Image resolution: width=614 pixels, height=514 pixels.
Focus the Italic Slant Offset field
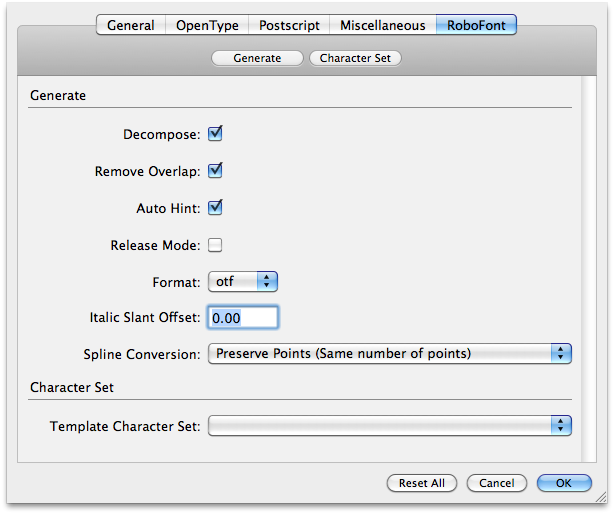(243, 317)
